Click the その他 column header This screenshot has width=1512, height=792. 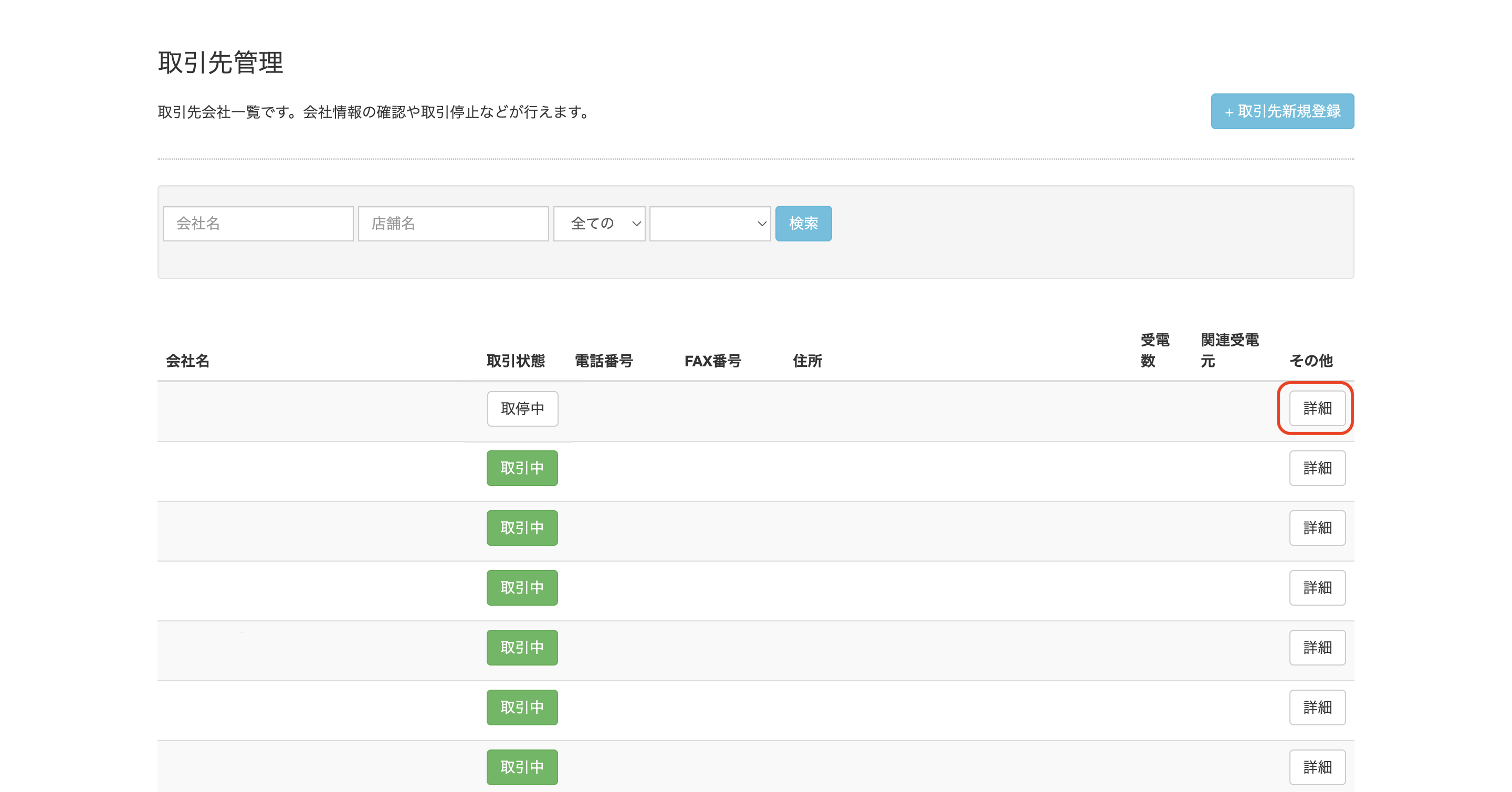[1311, 361]
